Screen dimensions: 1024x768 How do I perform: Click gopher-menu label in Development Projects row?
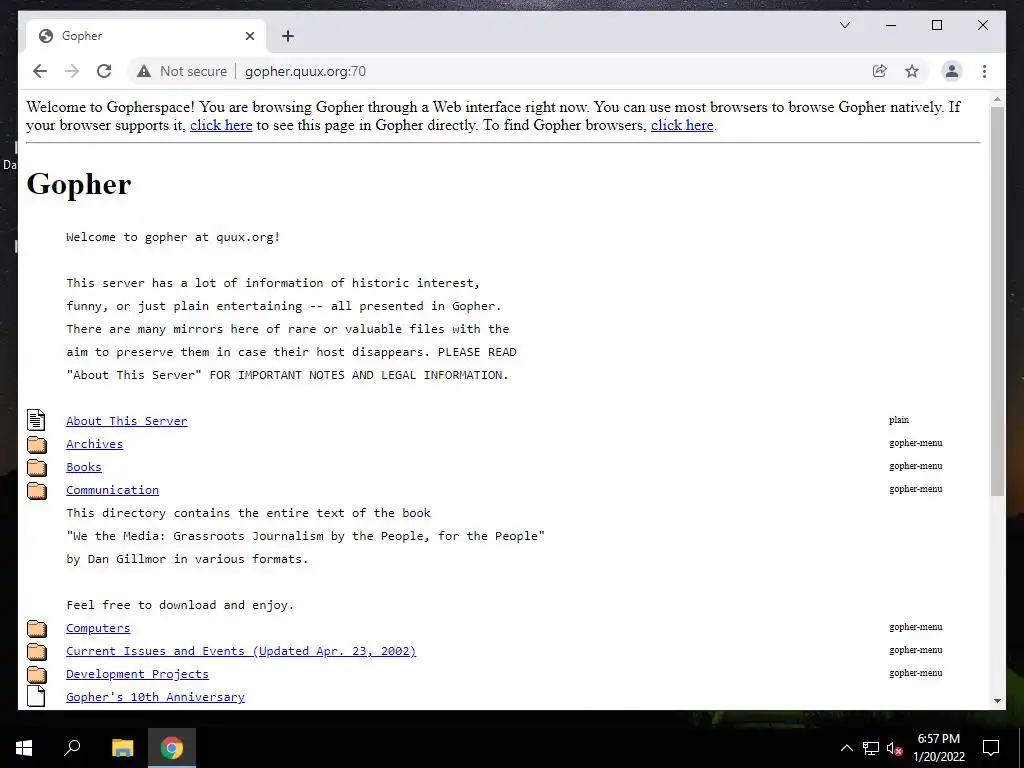(x=916, y=673)
